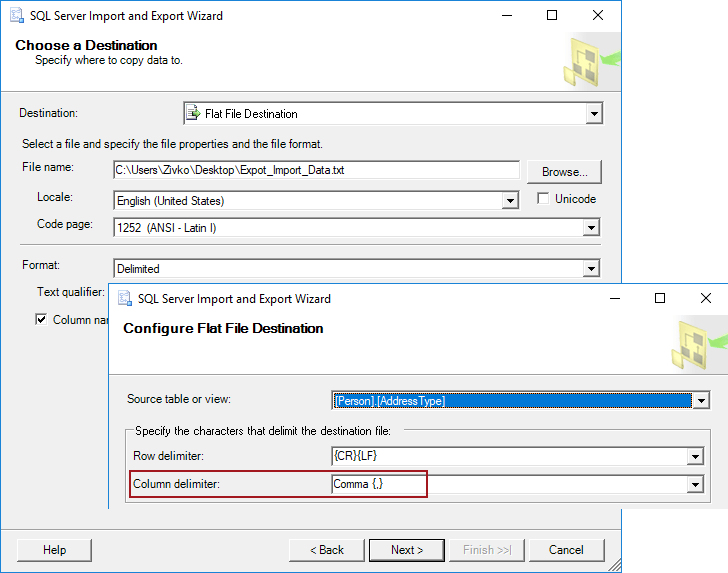The width and height of the screenshot is (728, 573).
Task: Click the Browse... button
Action: [565, 172]
